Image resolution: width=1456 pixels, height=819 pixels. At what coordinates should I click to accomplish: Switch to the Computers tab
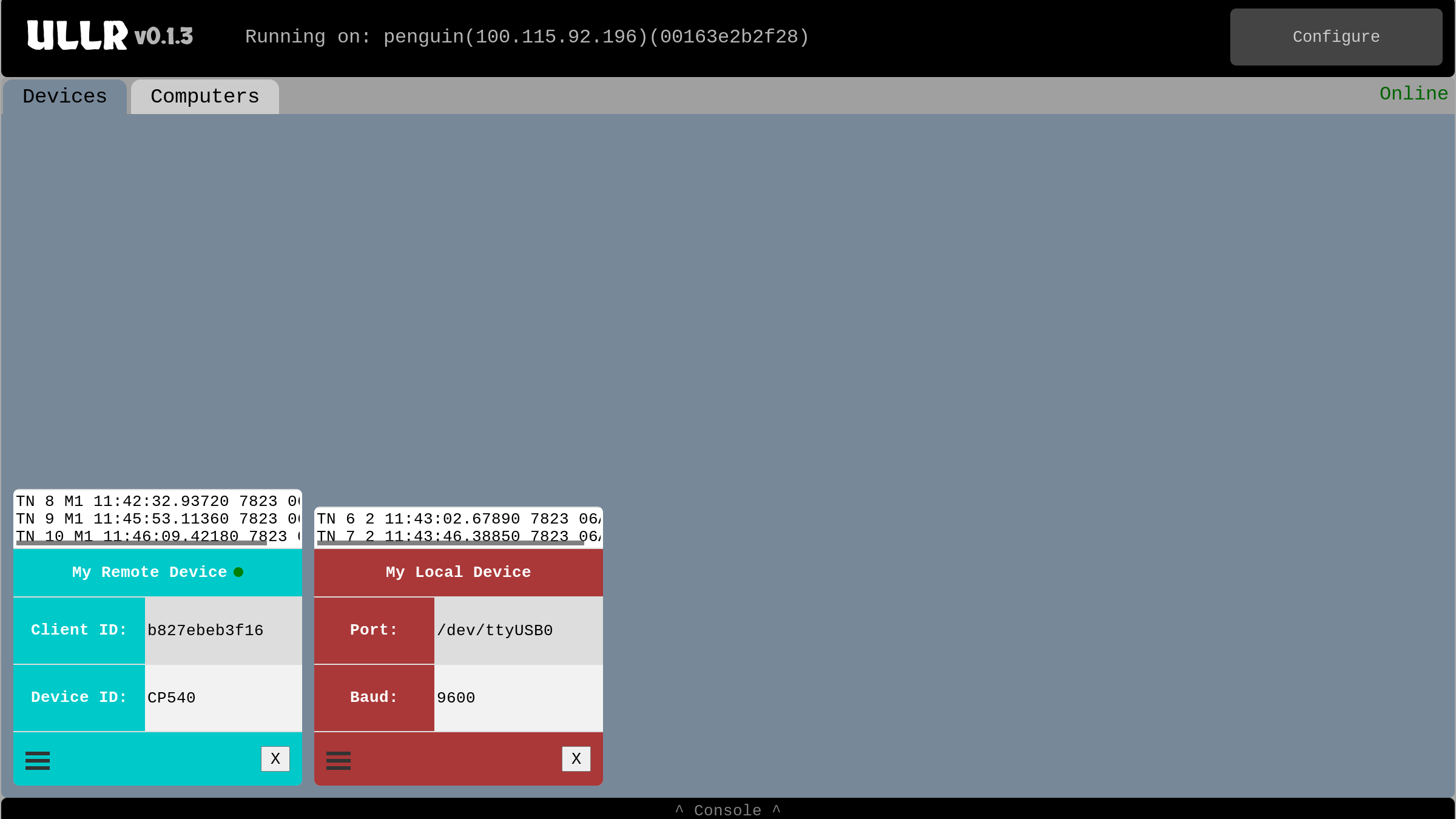[205, 96]
